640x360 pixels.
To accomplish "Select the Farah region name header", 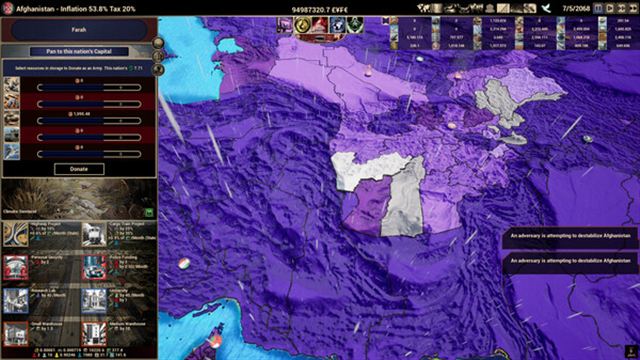I will (x=79, y=30).
